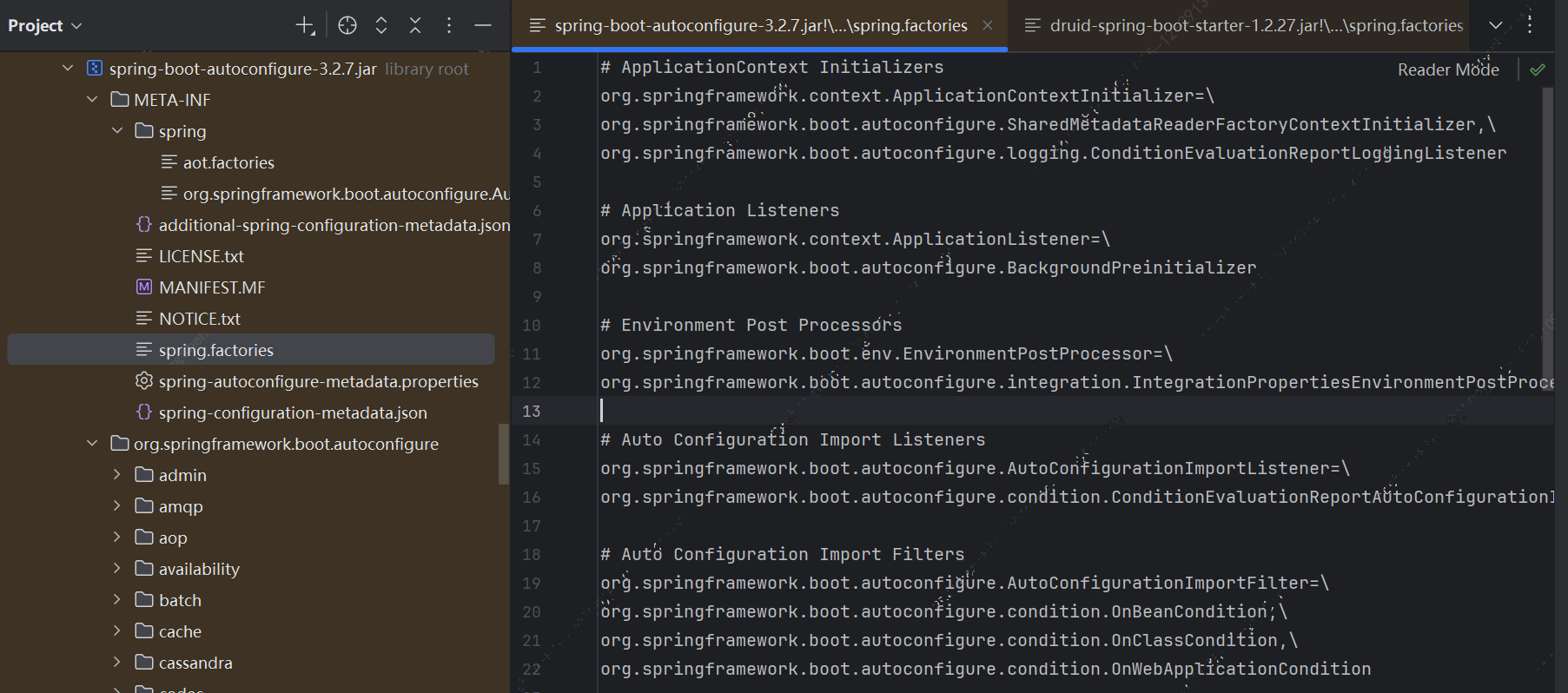Screen dimensions: 1568x693
Task: Click file icon on the active editor tab
Action: pyautogui.click(x=538, y=26)
